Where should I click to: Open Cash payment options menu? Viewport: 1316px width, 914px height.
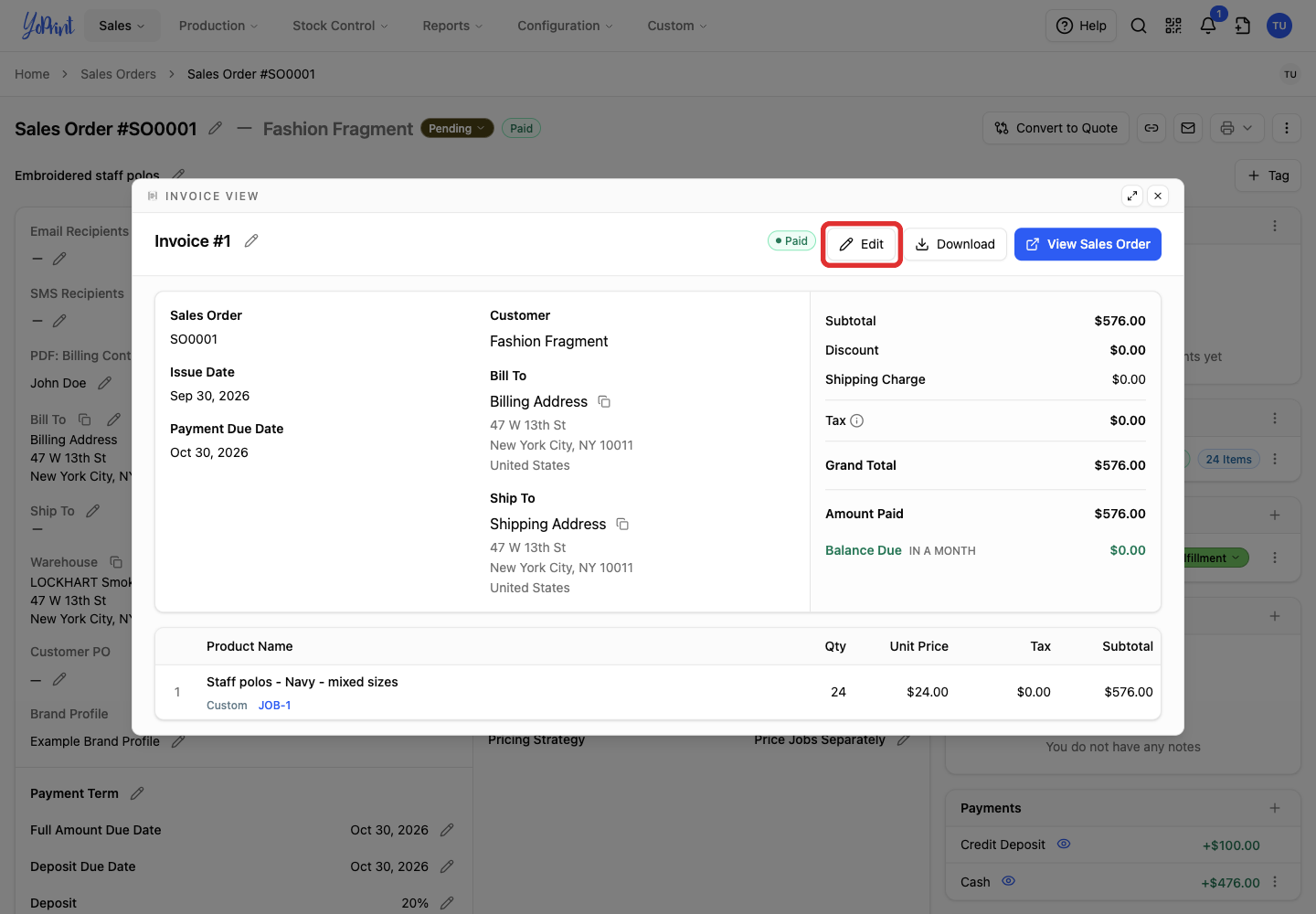(x=1275, y=882)
